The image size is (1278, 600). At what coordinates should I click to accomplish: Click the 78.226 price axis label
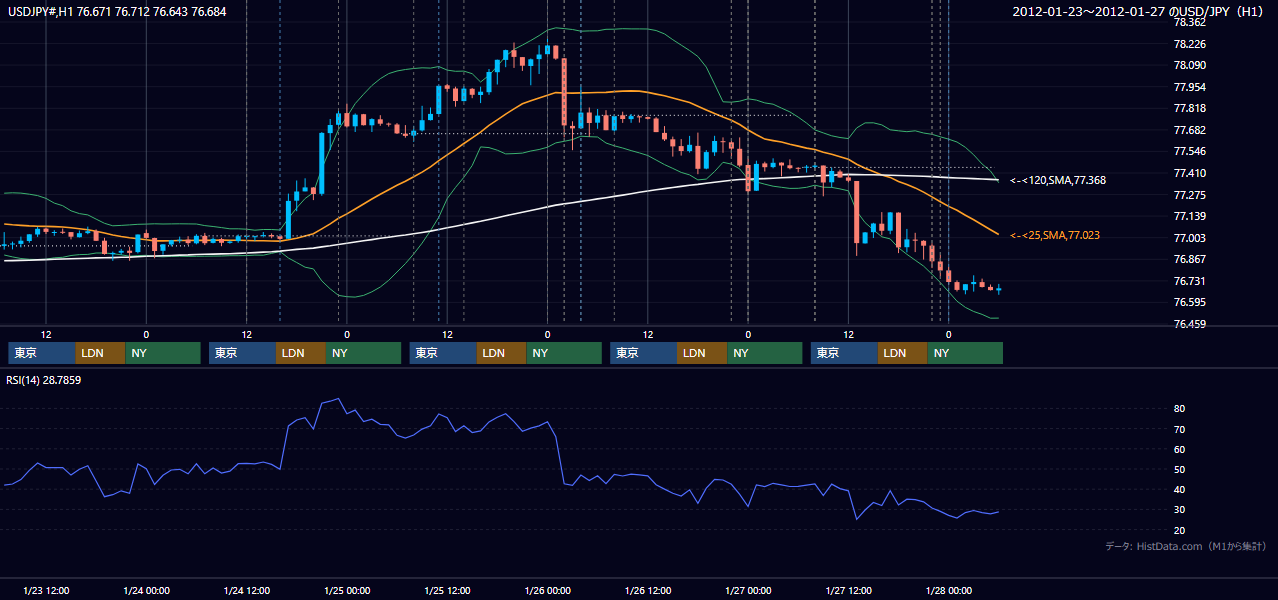[1189, 44]
